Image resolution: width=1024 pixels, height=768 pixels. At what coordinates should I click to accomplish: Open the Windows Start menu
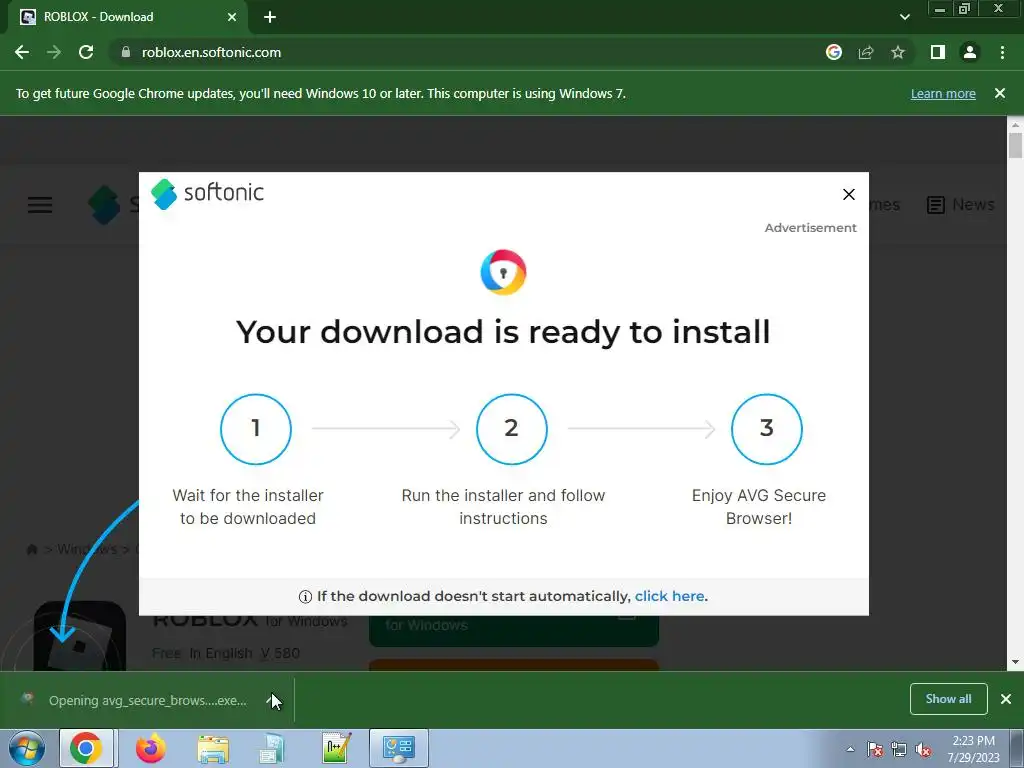point(27,748)
